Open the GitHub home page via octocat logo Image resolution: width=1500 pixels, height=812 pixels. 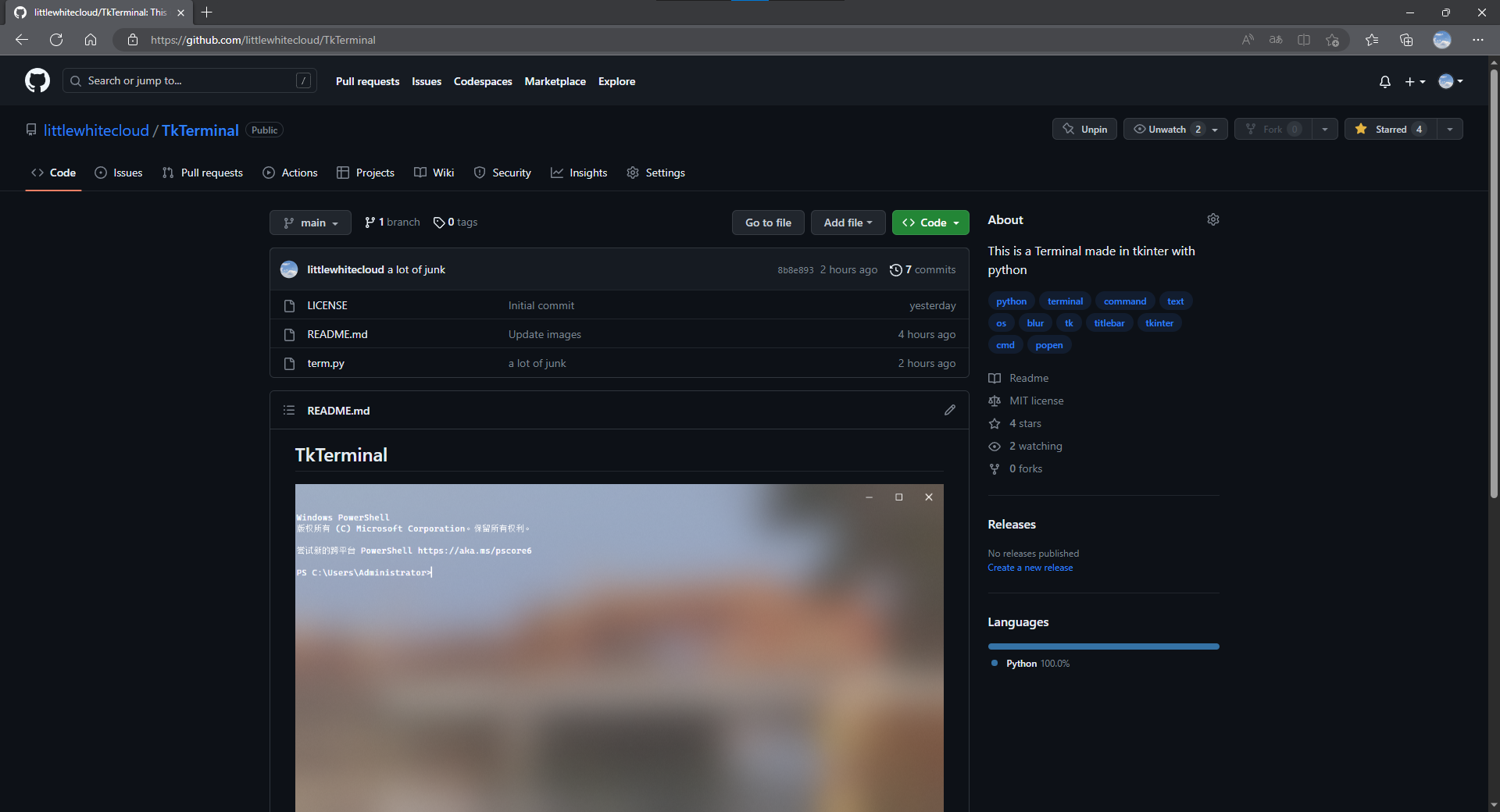click(x=37, y=80)
